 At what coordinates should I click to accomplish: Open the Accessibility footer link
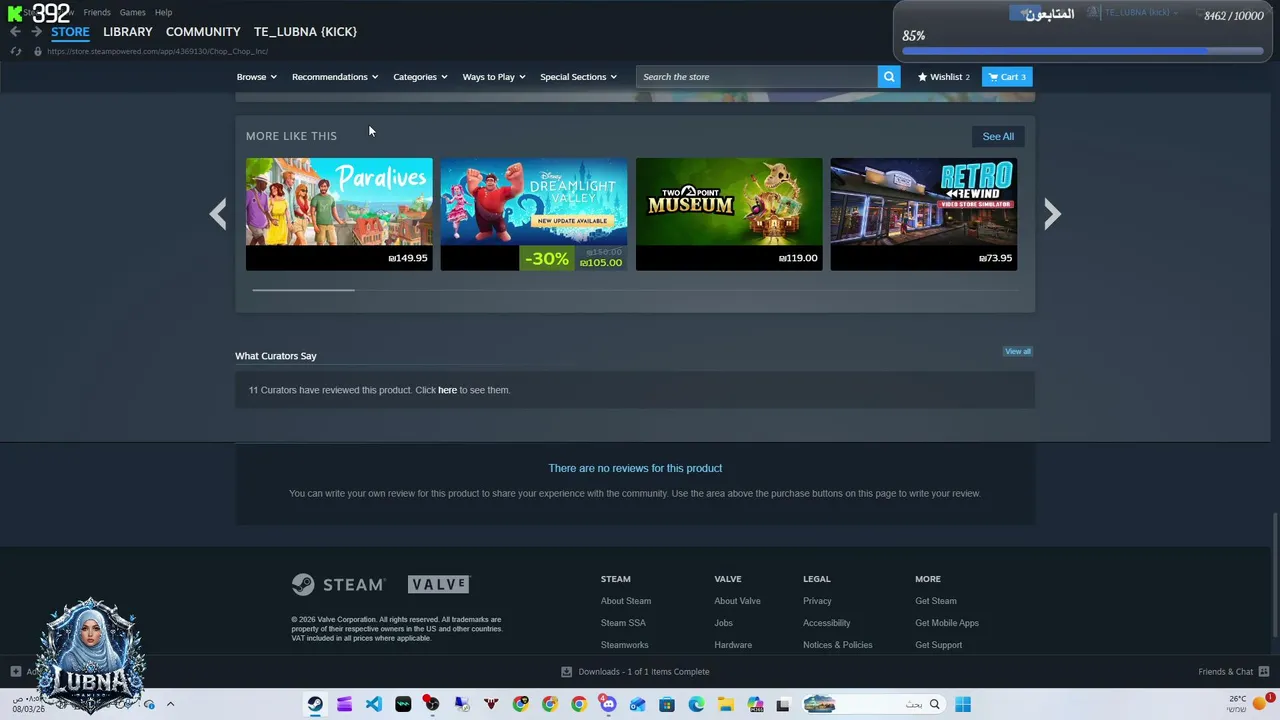[x=826, y=623]
